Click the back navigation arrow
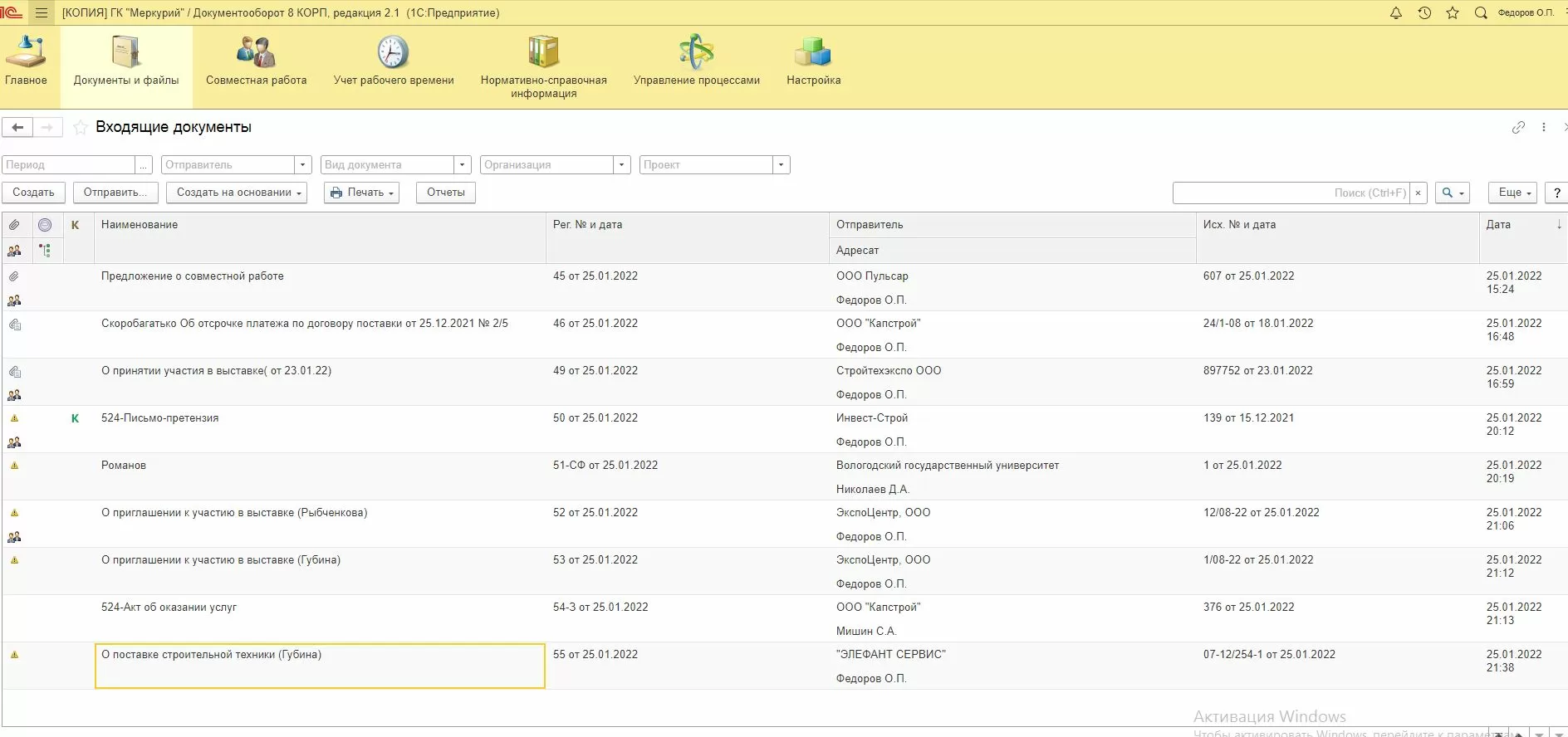This screenshot has height=737, width=1568. pos(17,128)
